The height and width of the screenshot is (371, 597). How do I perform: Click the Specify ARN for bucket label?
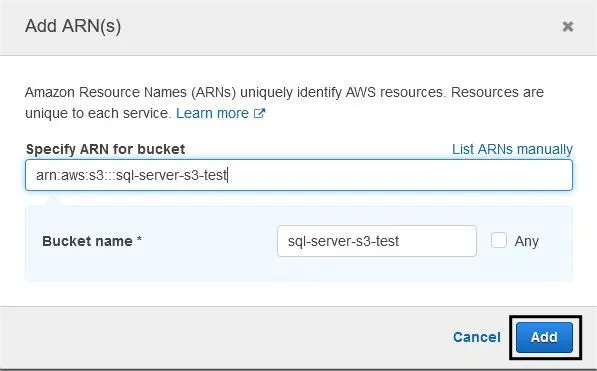[105, 149]
